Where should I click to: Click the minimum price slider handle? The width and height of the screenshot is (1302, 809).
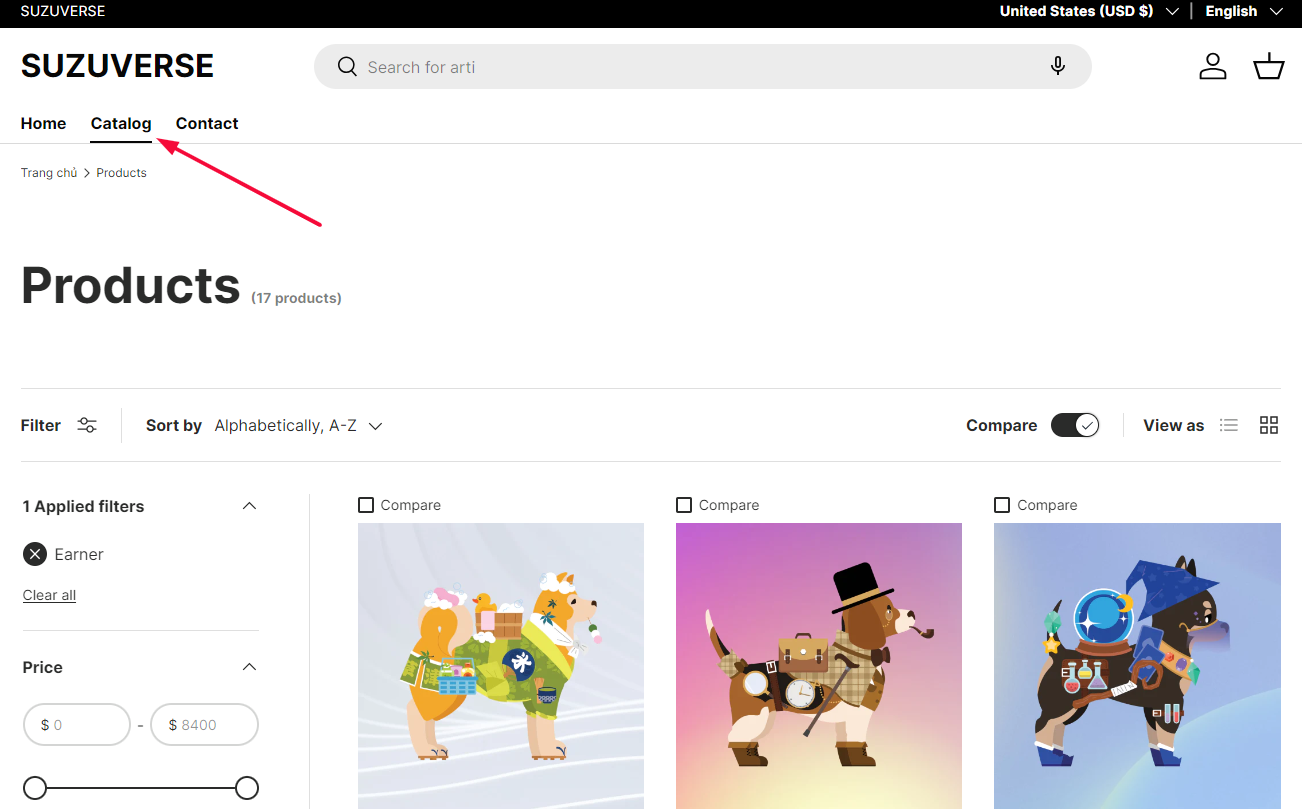click(x=35, y=788)
